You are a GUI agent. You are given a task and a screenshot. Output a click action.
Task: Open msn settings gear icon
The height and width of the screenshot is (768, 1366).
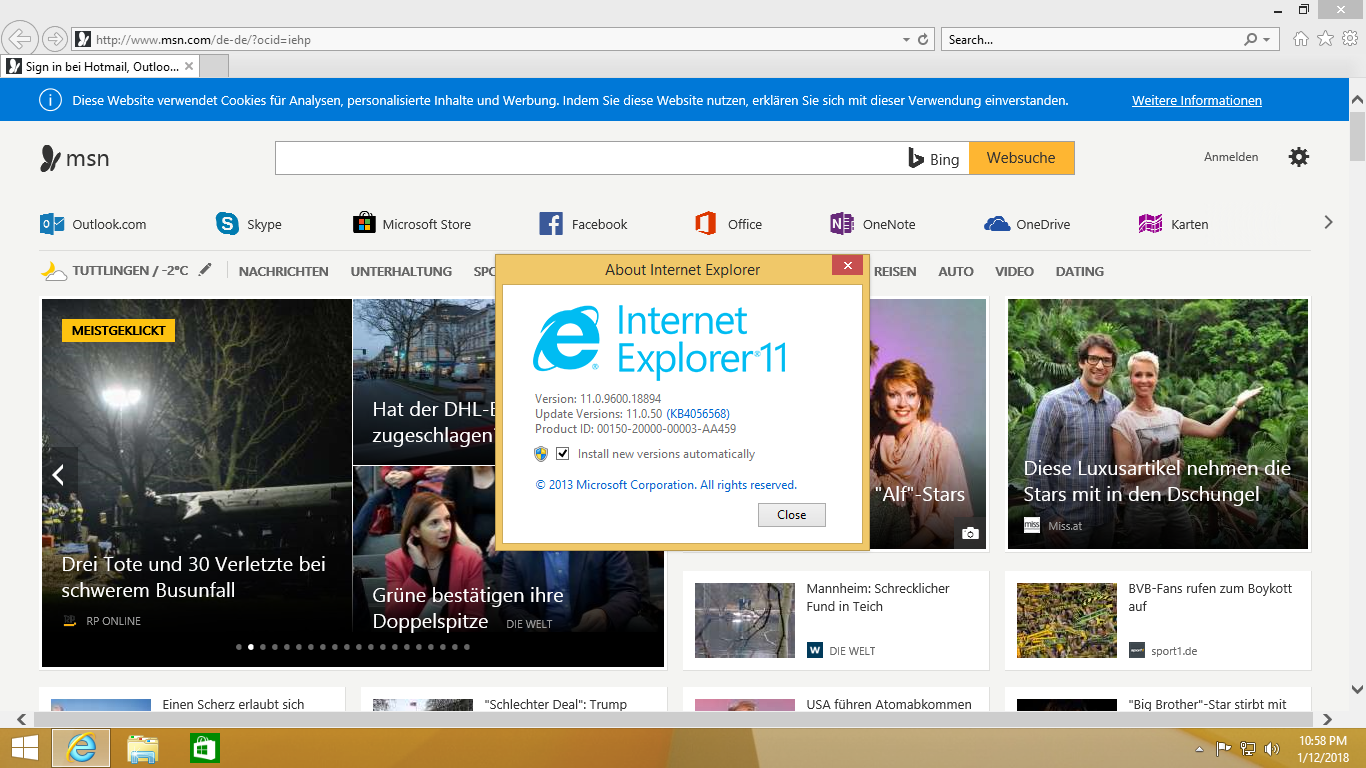click(x=1298, y=157)
